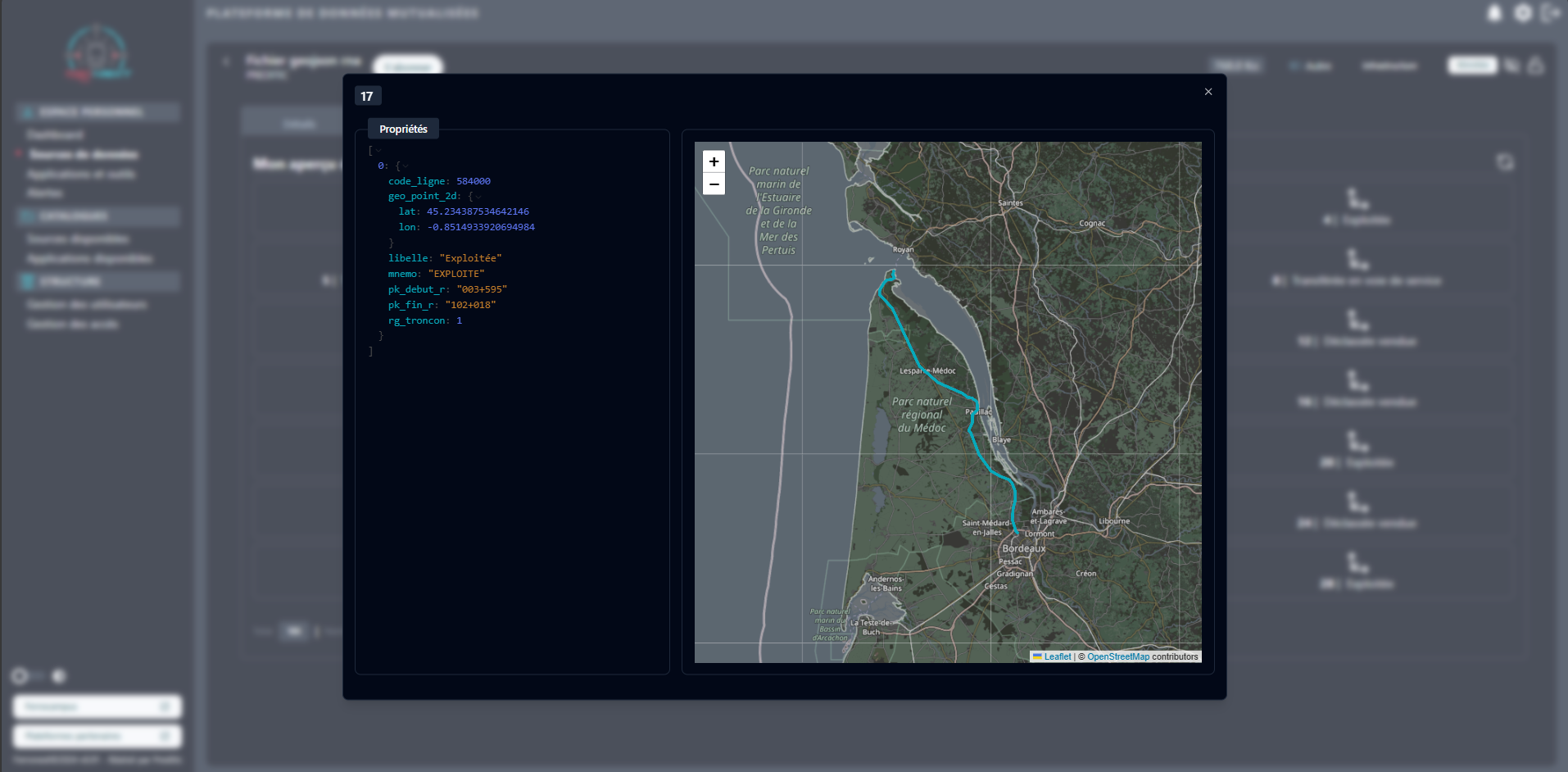Click the copy icon right of the preview
Viewport: 1568px width, 772px height.
click(x=1505, y=162)
